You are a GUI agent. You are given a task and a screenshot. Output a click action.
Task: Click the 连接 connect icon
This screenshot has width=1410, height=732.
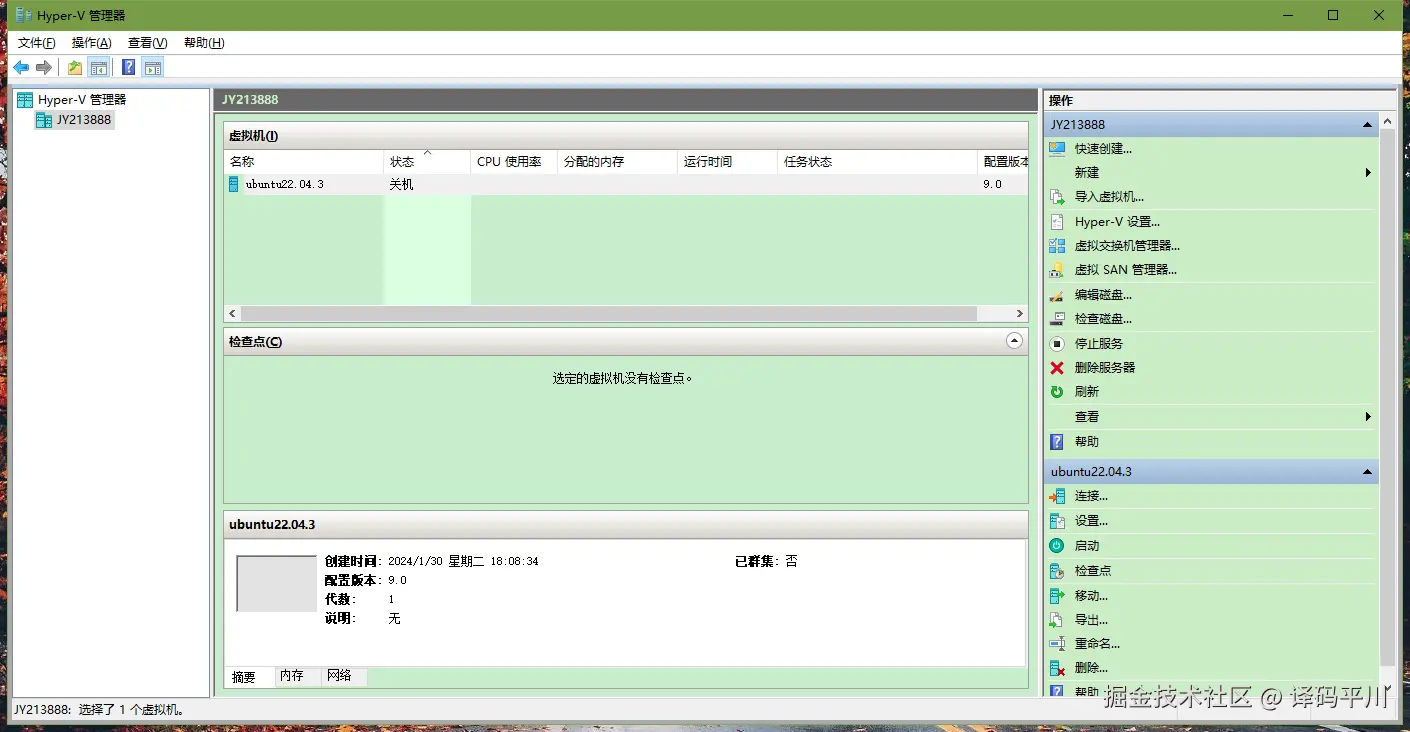point(1057,496)
